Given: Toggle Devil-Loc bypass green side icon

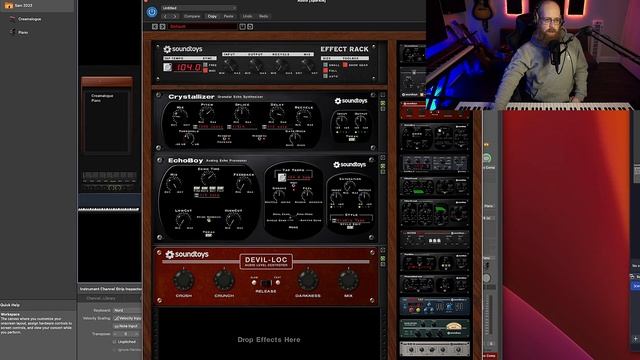Looking at the screenshot, I should tap(383, 259).
